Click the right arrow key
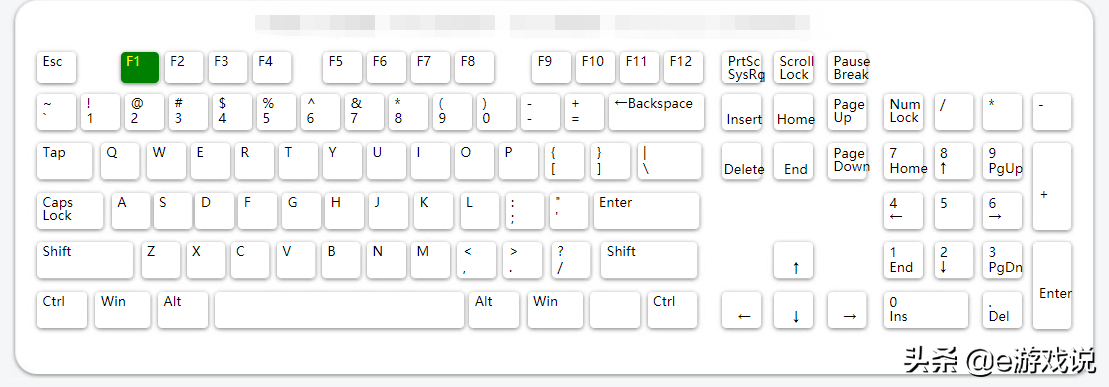 (x=849, y=310)
